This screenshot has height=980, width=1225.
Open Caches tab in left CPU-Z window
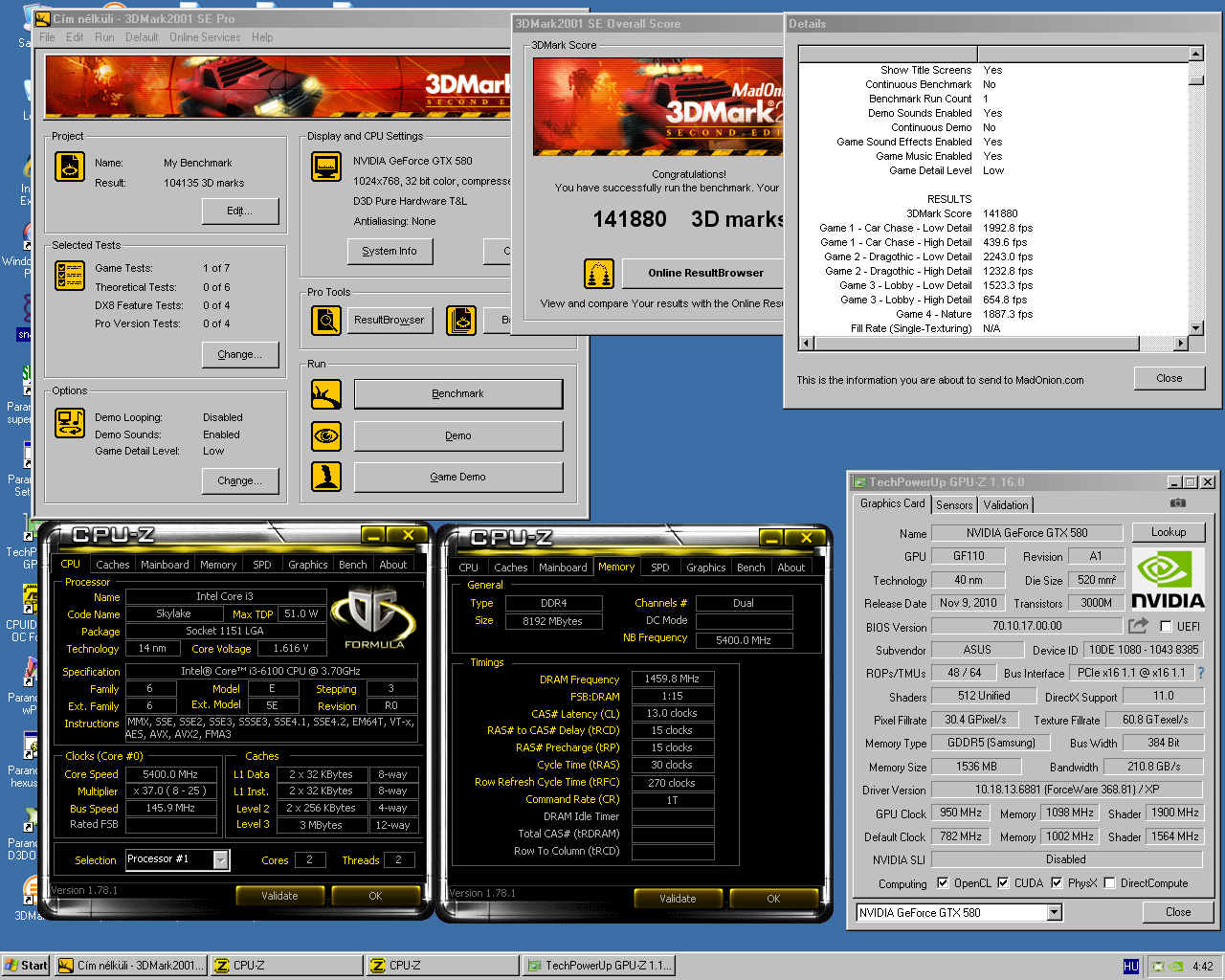[112, 565]
